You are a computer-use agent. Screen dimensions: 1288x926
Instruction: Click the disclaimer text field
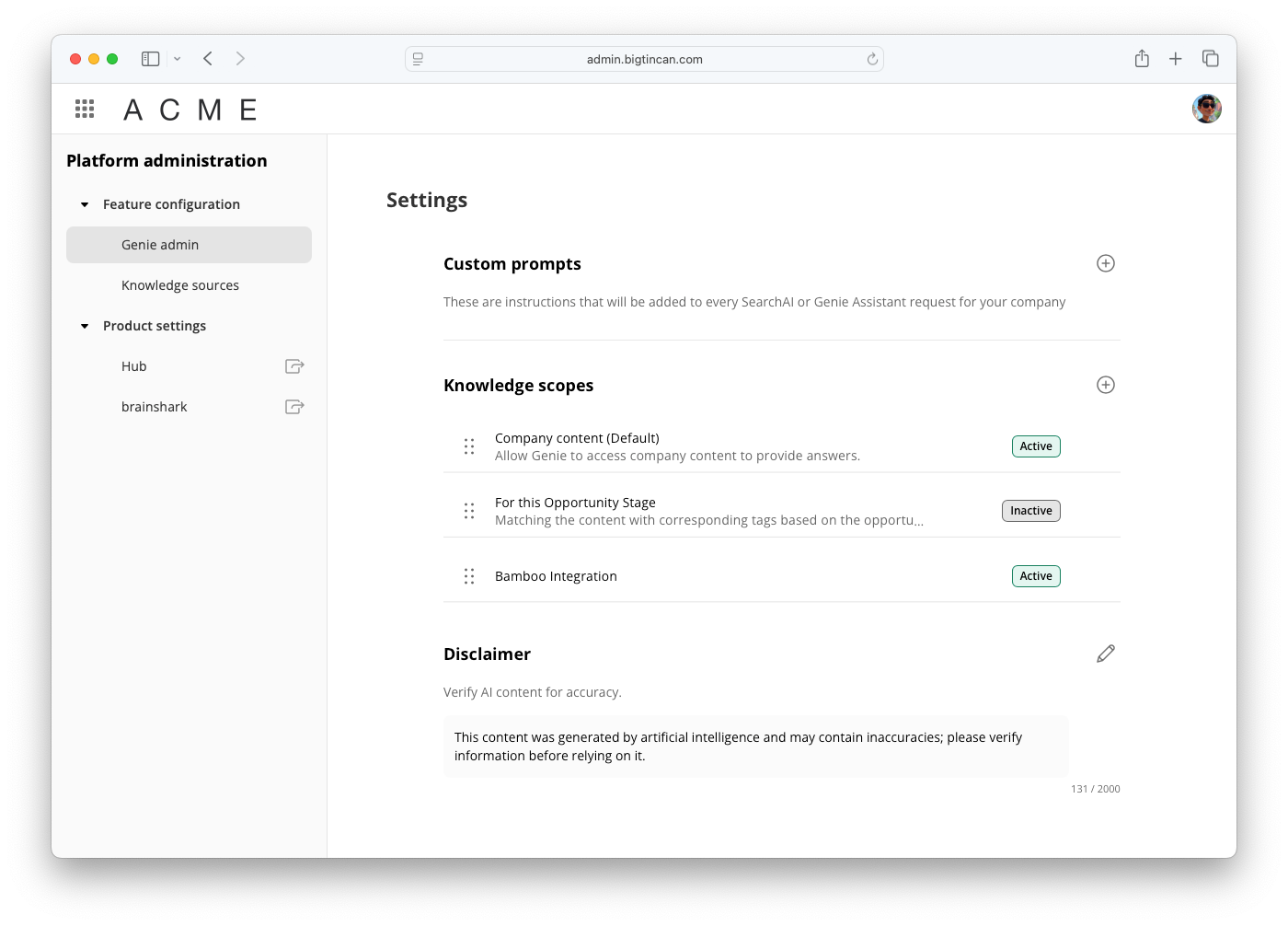(x=755, y=747)
